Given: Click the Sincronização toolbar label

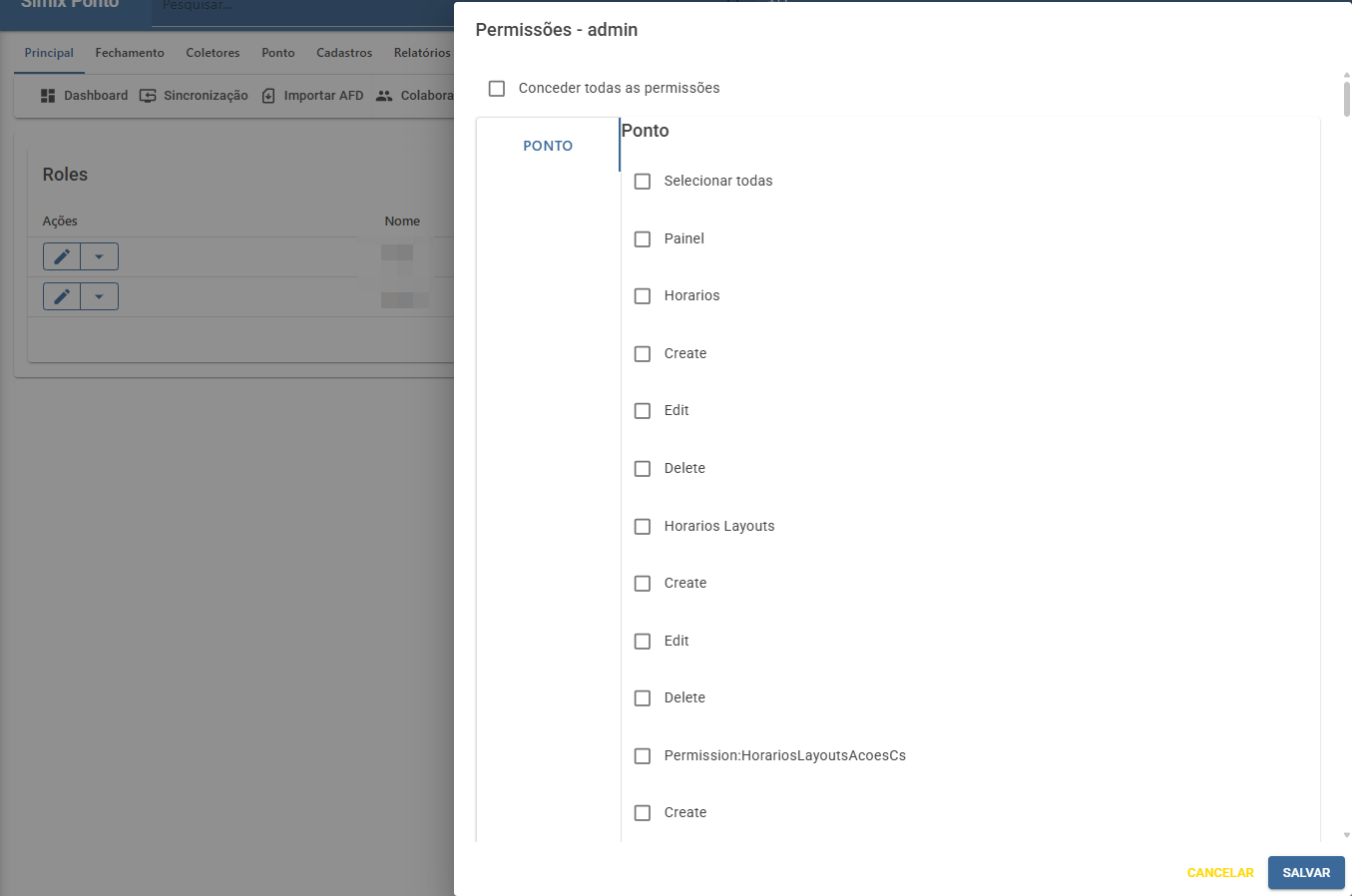Looking at the screenshot, I should click(x=206, y=96).
